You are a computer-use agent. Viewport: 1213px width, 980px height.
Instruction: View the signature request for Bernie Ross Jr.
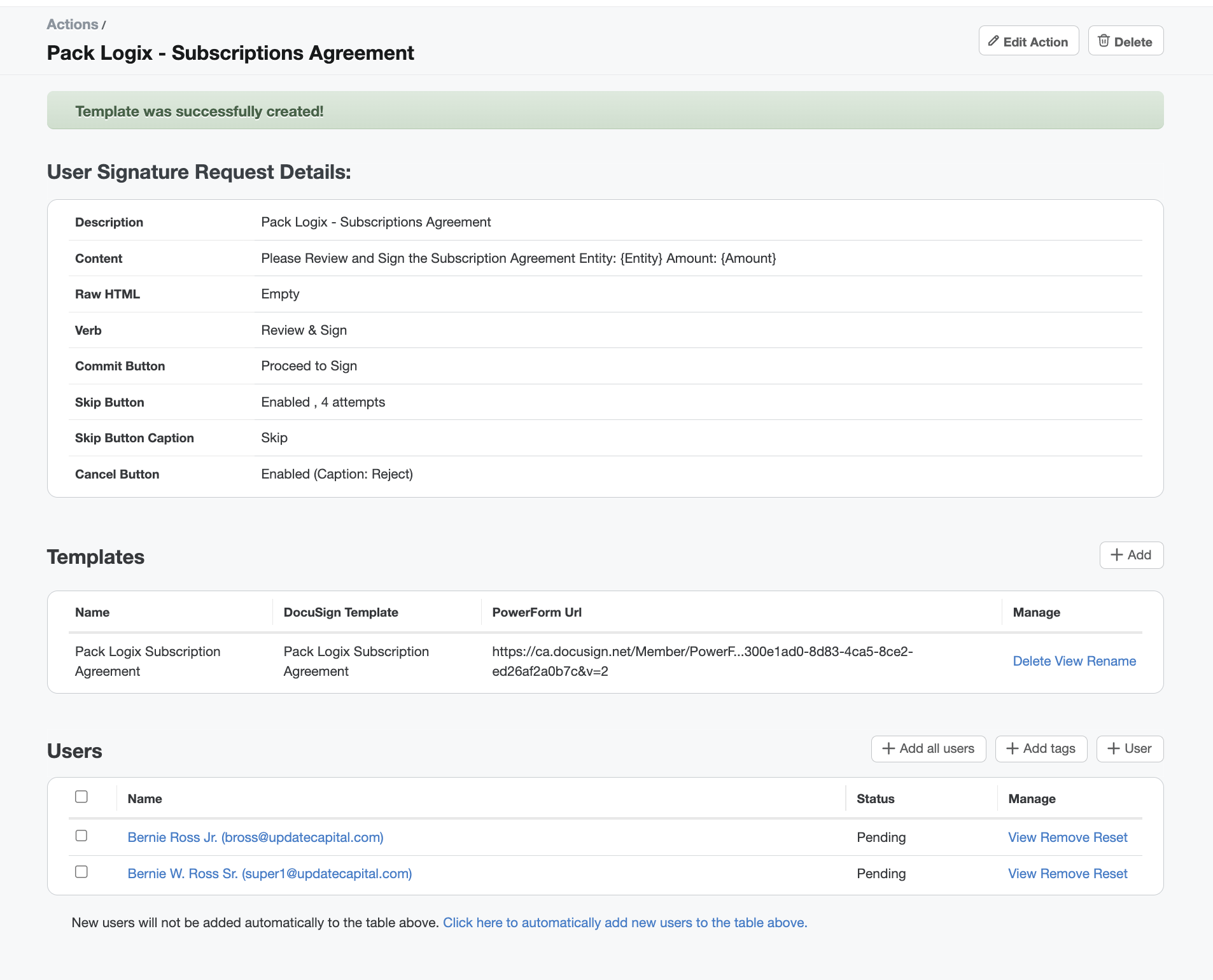[x=1022, y=837]
